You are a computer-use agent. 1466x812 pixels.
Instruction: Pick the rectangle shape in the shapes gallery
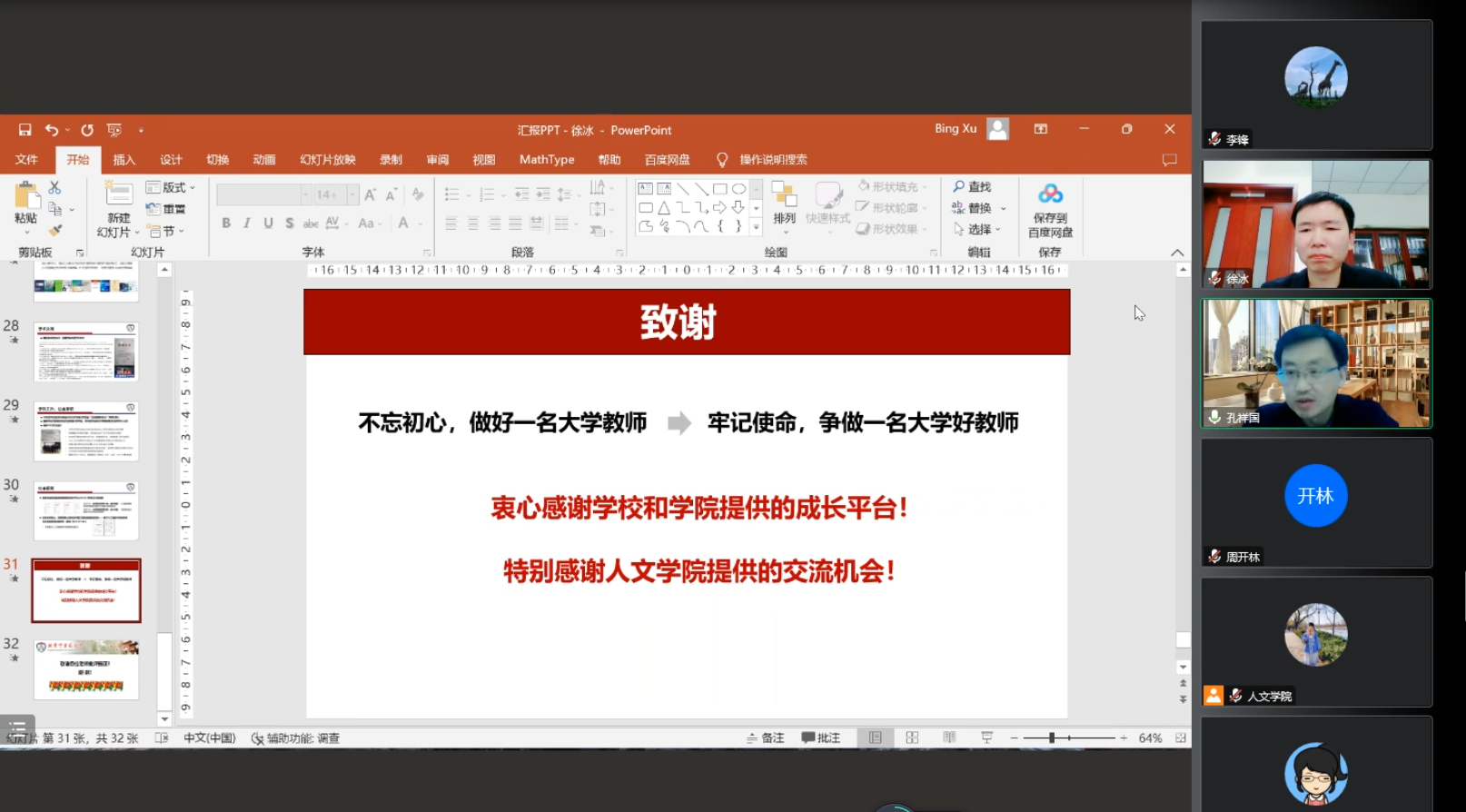pos(719,189)
